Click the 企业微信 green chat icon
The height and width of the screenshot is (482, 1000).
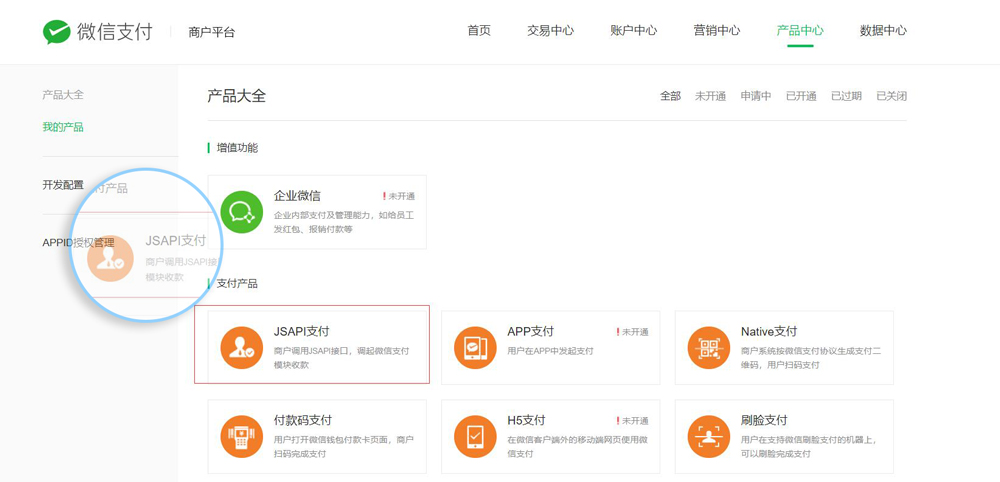click(242, 212)
